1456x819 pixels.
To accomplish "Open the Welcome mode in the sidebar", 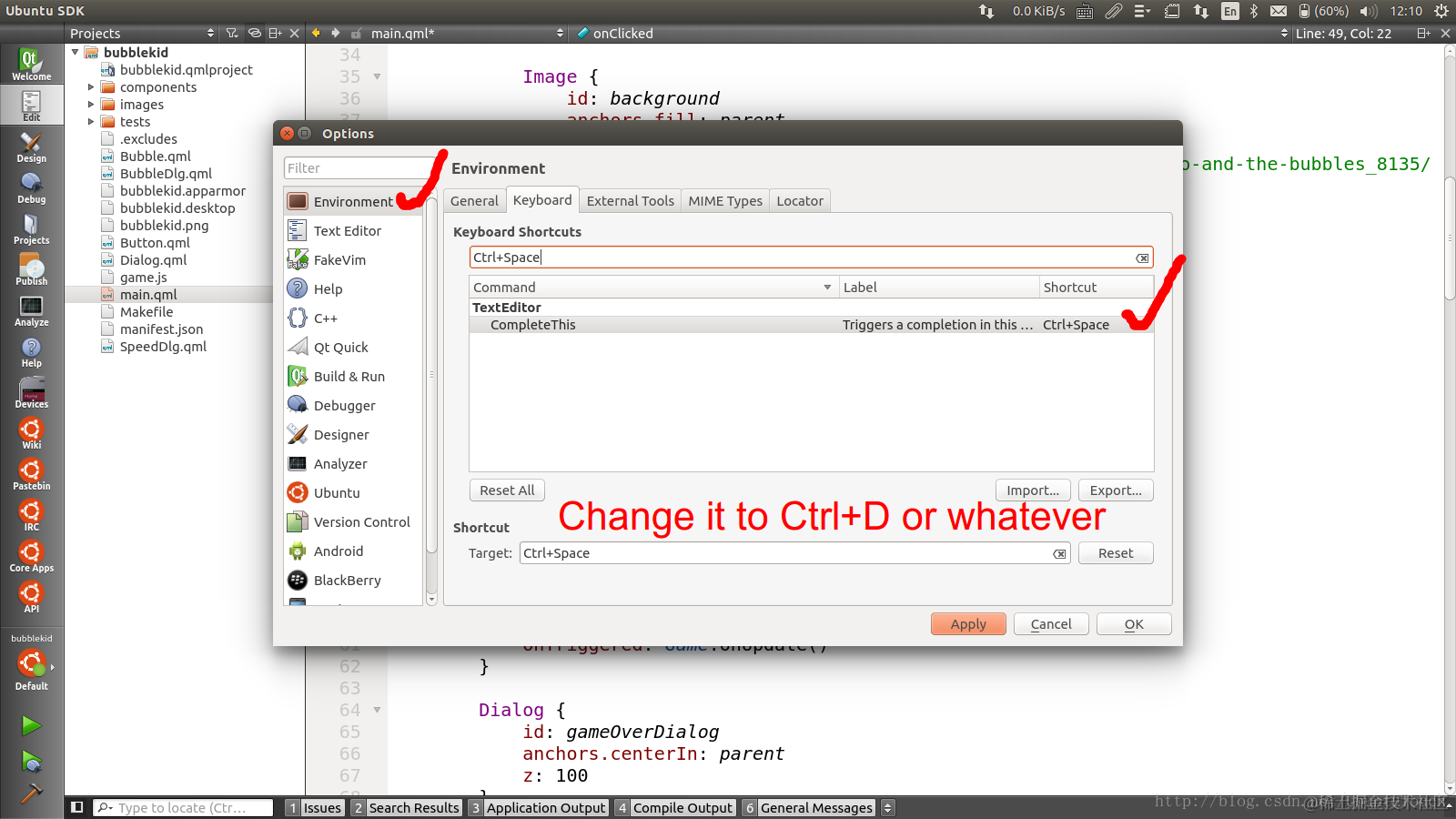I will [x=31, y=65].
